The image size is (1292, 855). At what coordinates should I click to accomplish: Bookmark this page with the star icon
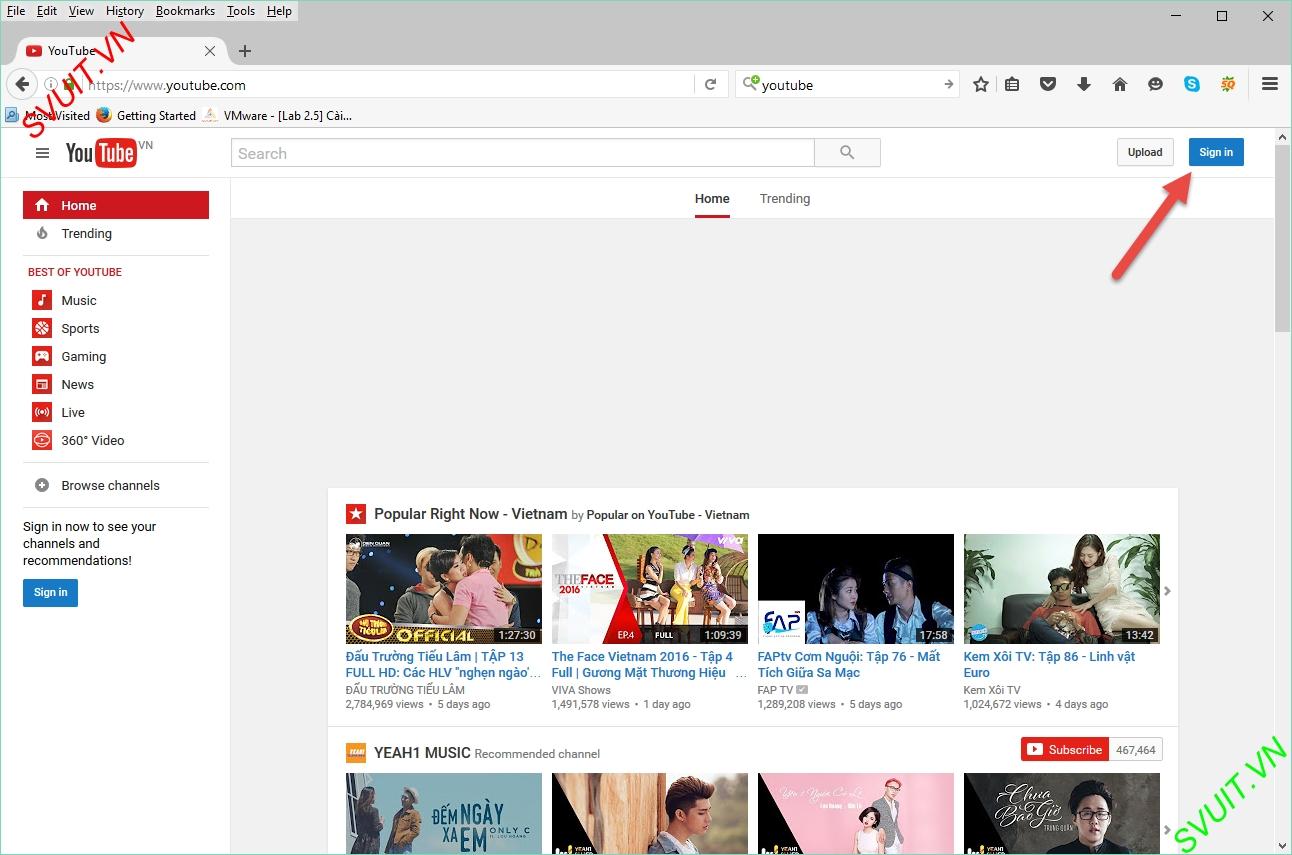[x=981, y=85]
